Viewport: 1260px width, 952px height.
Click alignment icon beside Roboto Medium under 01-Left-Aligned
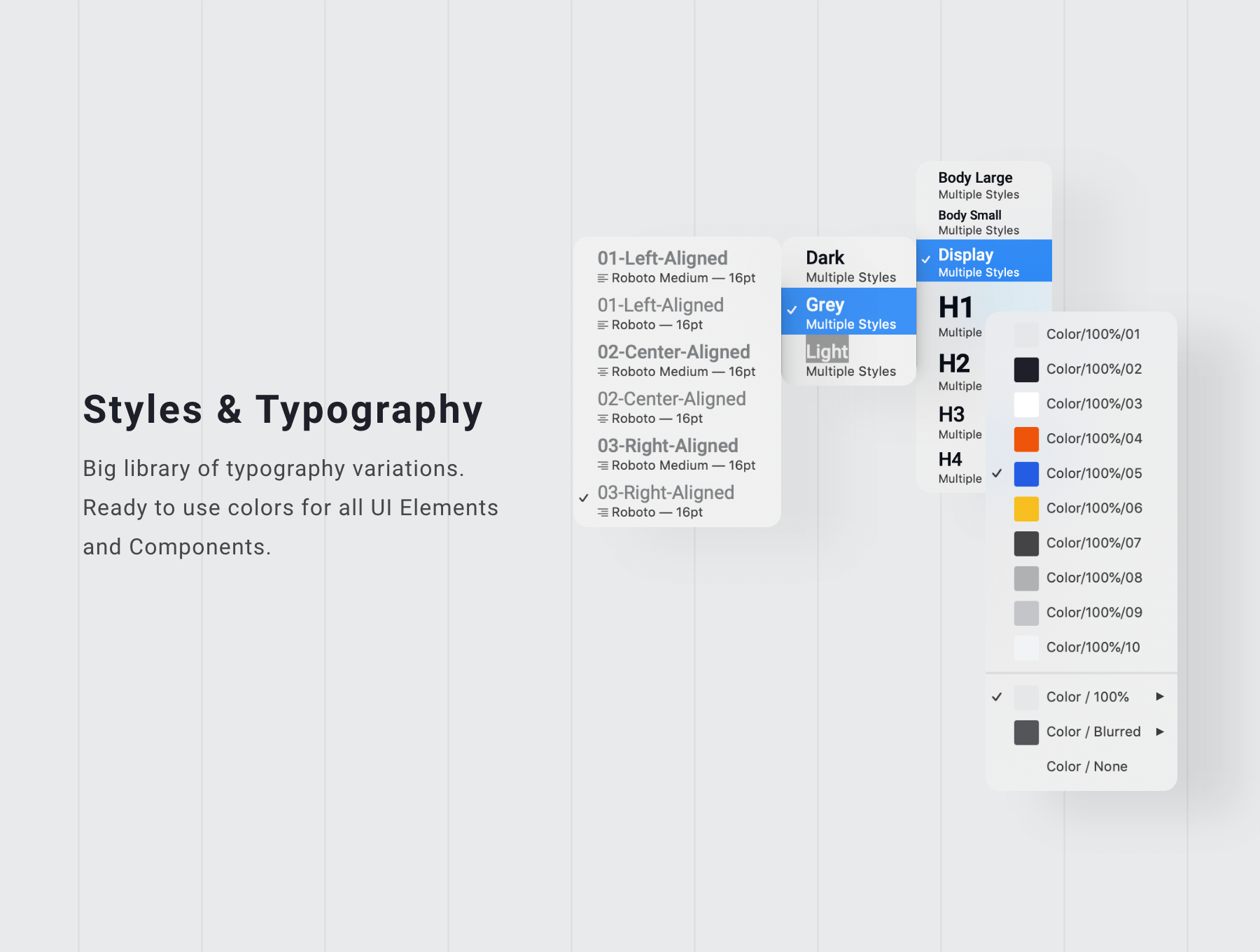coord(603,279)
